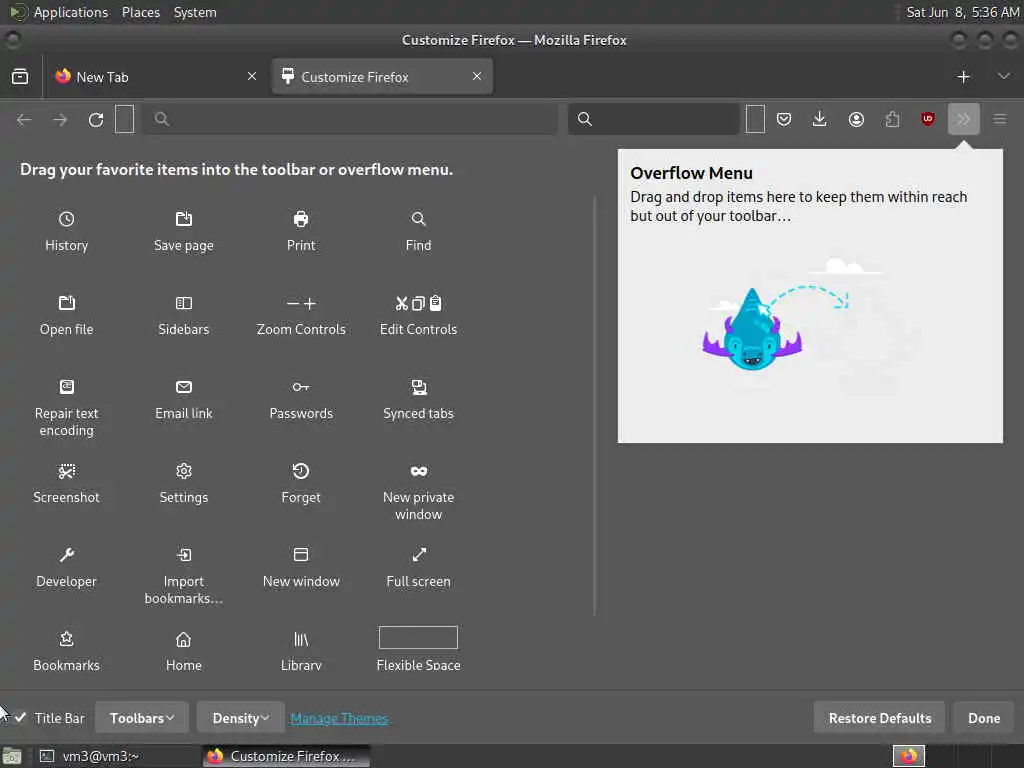Select the New window item icon

point(300,555)
